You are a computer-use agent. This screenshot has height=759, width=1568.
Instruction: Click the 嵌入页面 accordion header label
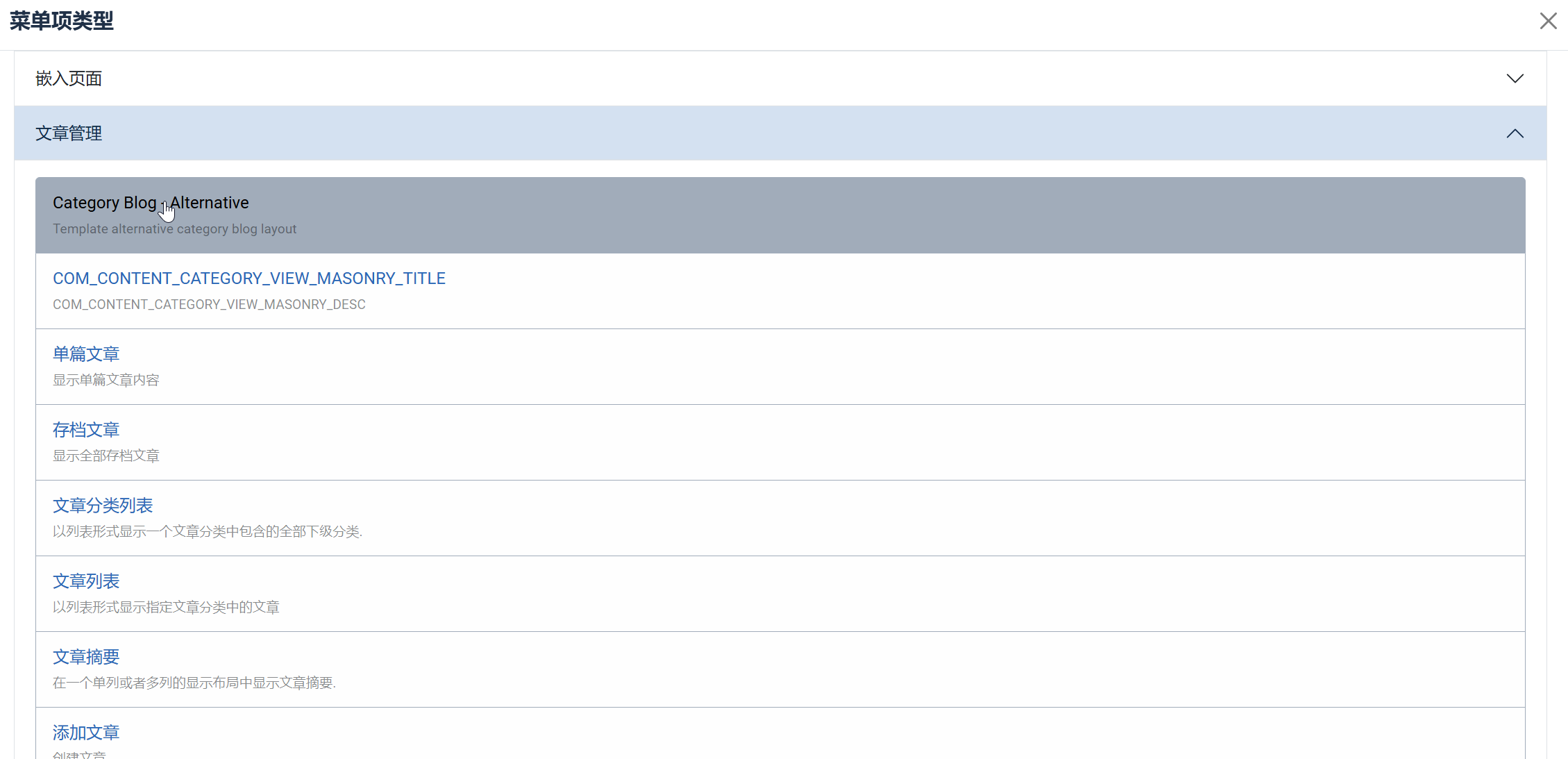(69, 78)
